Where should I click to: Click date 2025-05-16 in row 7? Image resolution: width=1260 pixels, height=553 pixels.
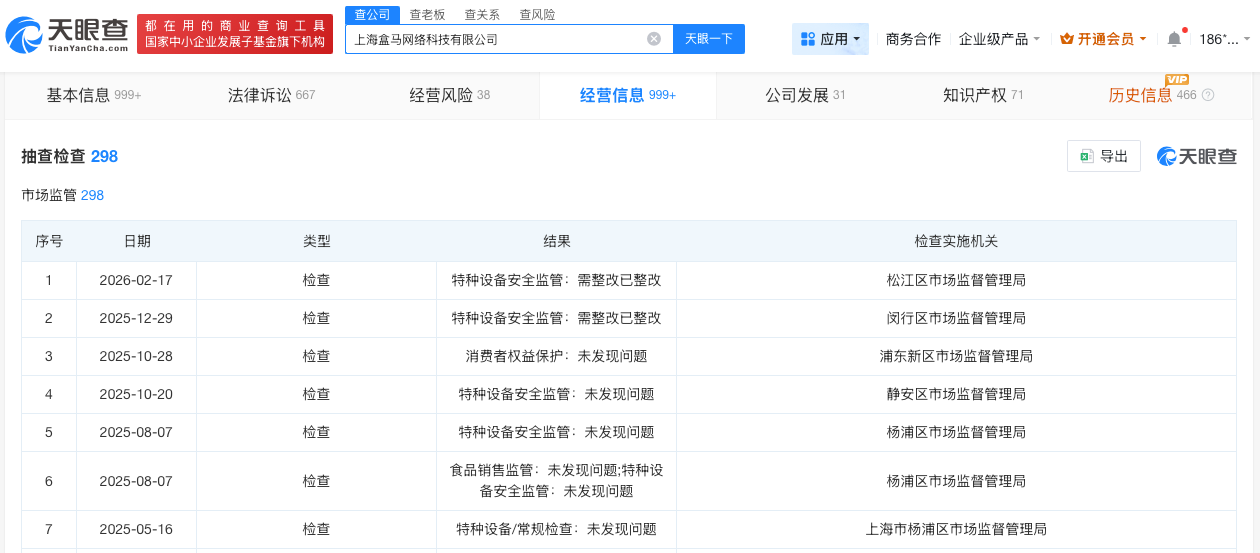(x=136, y=529)
